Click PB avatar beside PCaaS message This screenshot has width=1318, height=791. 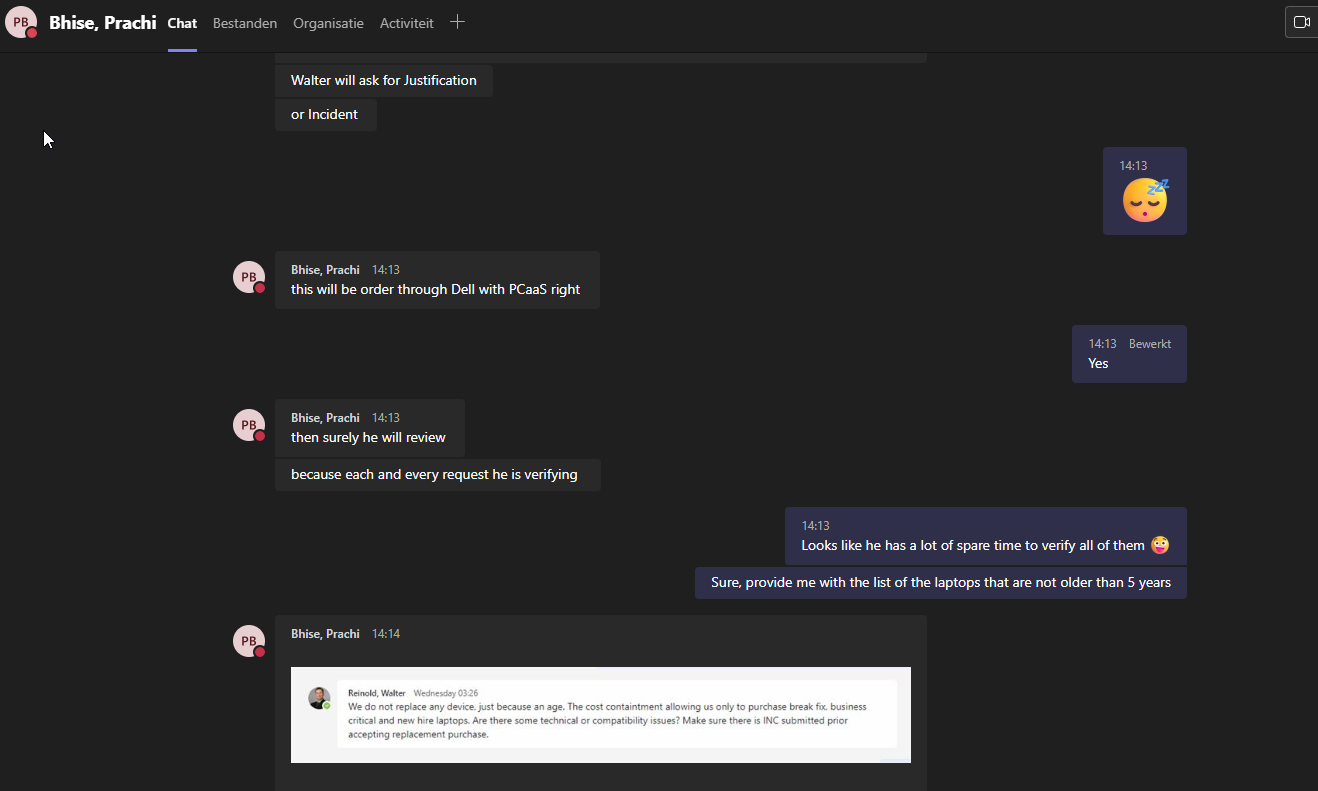pyautogui.click(x=249, y=277)
